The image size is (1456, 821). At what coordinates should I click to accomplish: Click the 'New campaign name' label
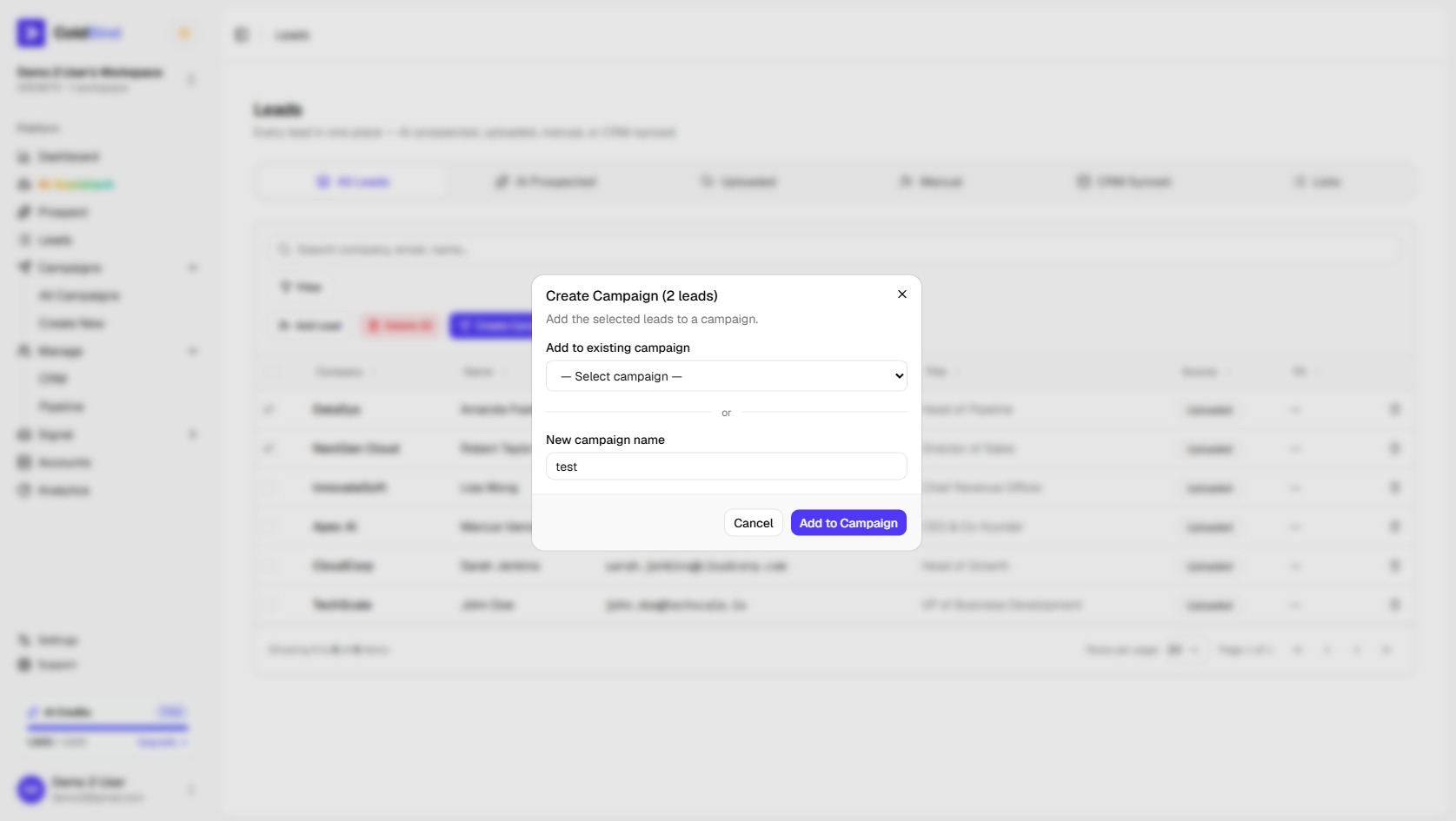[605, 440]
